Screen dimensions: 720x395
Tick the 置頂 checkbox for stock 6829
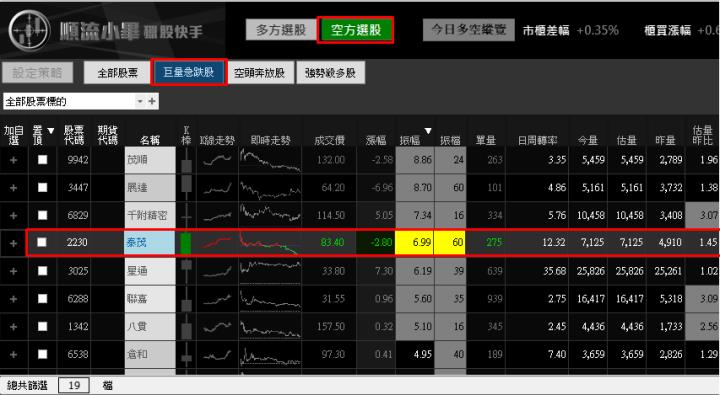coord(42,215)
